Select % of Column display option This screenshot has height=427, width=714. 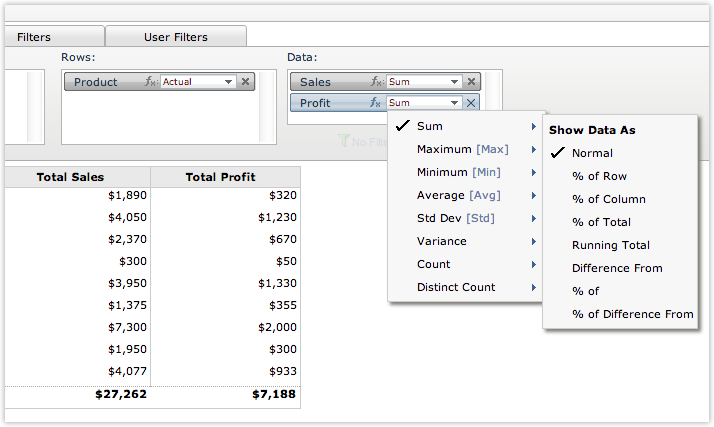[608, 199]
